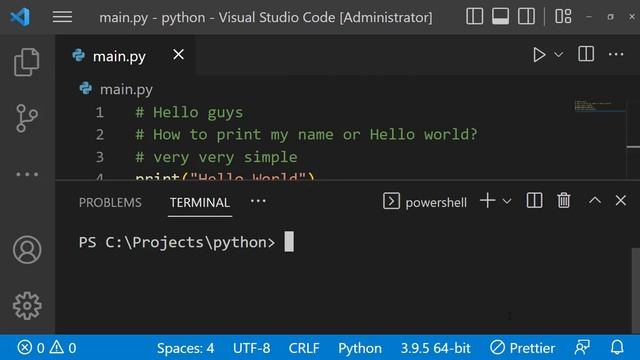Viewport: 640px width, 360px height.
Task: Click main.py in the breadcrumb
Action: point(126,89)
